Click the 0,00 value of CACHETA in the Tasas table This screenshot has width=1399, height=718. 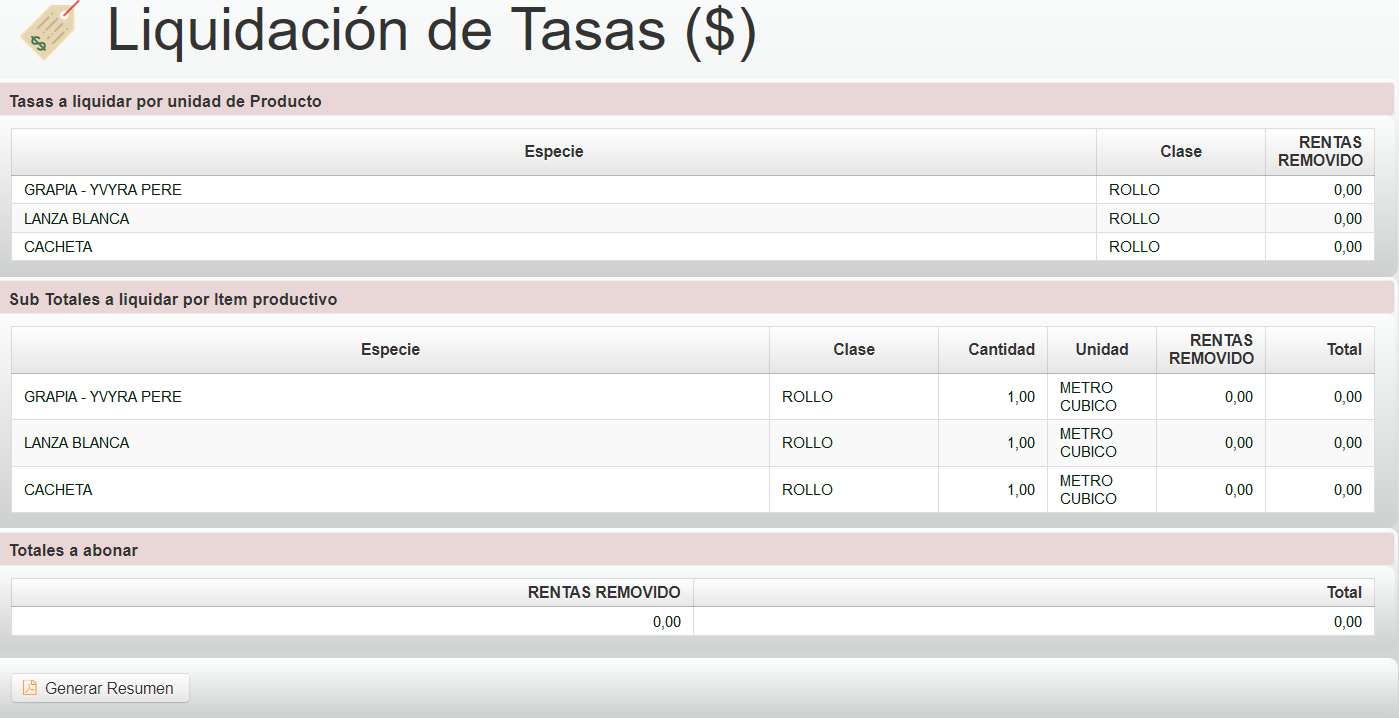1348,247
